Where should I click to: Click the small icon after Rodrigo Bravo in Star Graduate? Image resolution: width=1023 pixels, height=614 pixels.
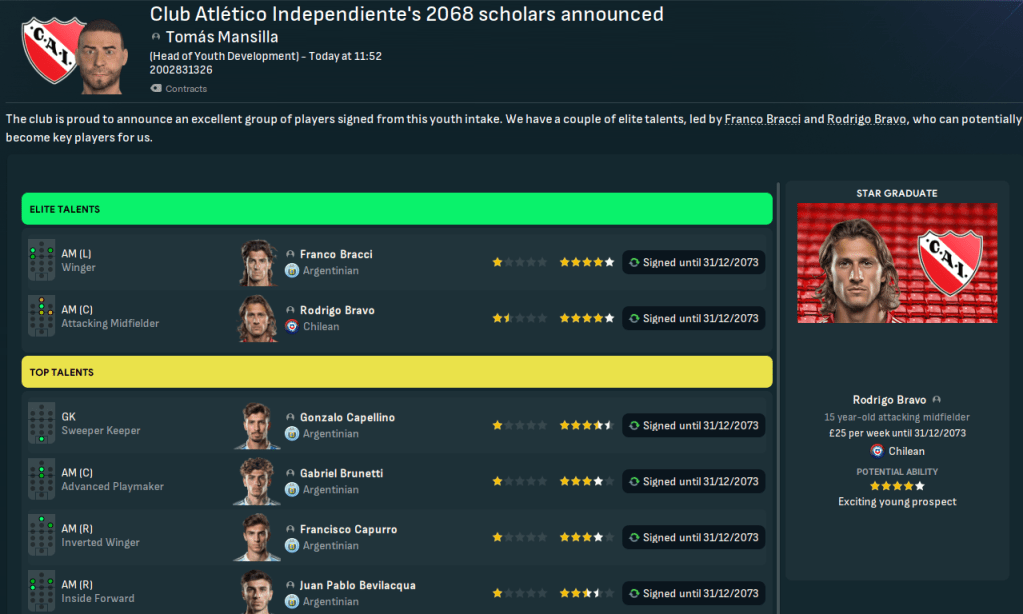coord(936,400)
